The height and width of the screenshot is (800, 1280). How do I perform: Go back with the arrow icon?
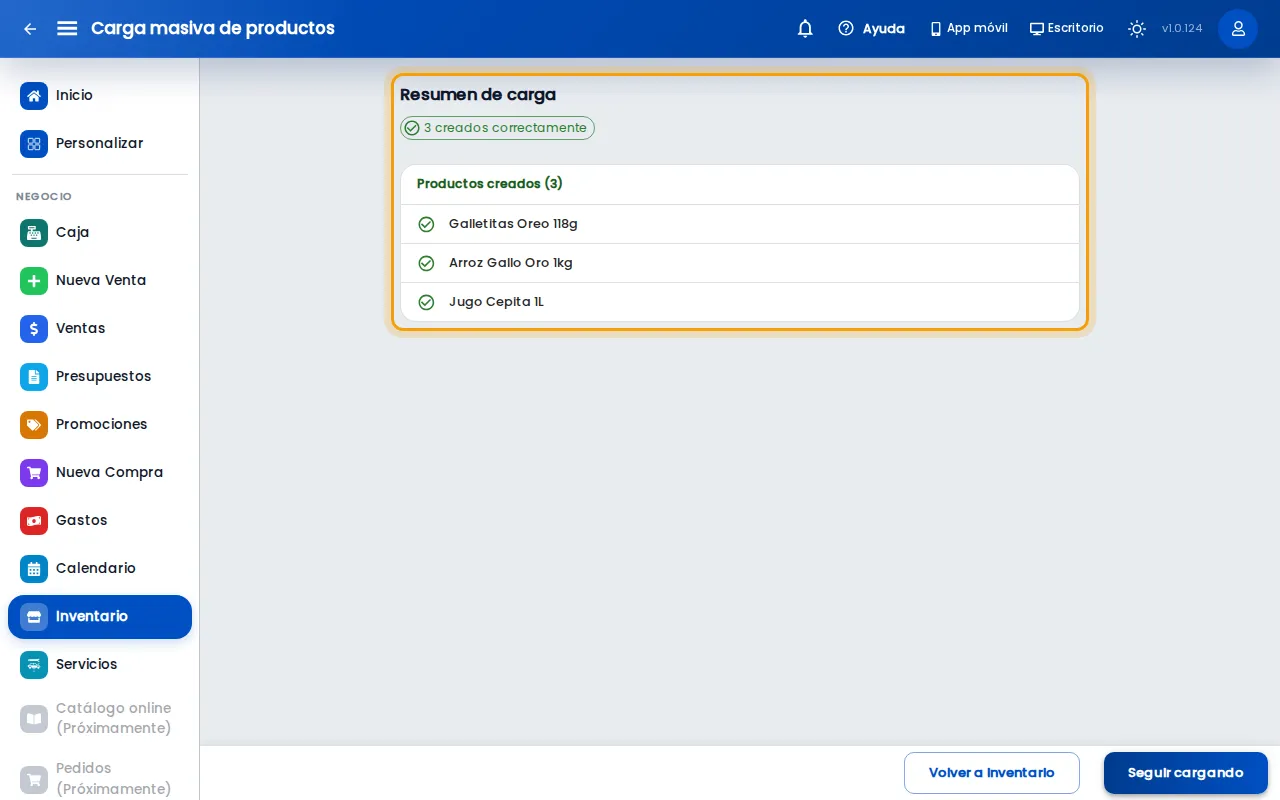30,29
